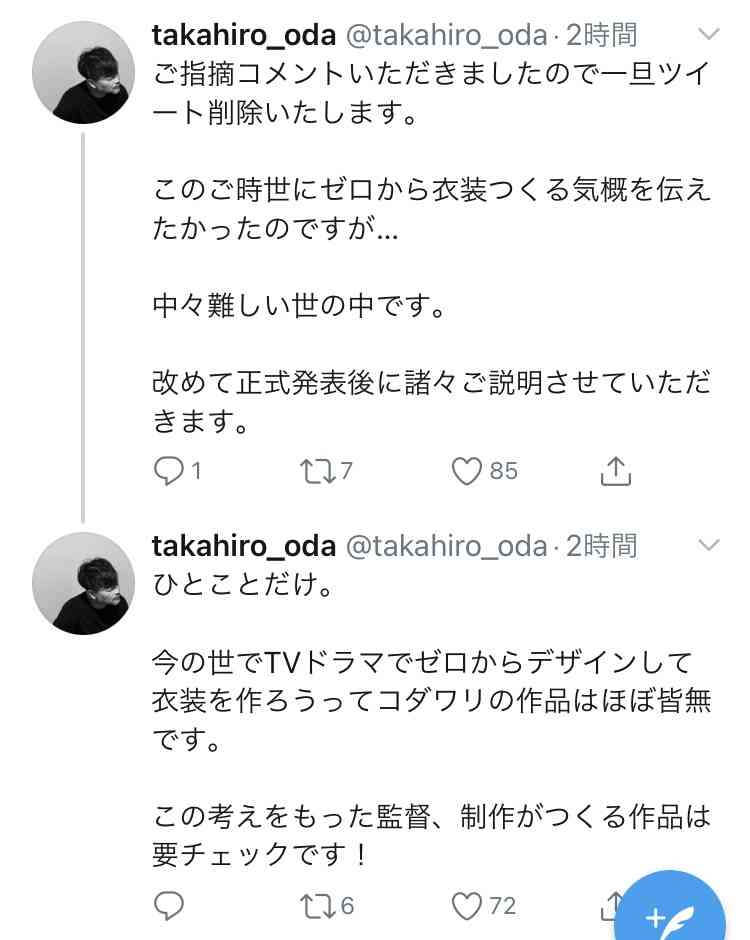The width and height of the screenshot is (750, 940).
Task: Tap the blue compose new tweet button
Action: click(x=672, y=912)
